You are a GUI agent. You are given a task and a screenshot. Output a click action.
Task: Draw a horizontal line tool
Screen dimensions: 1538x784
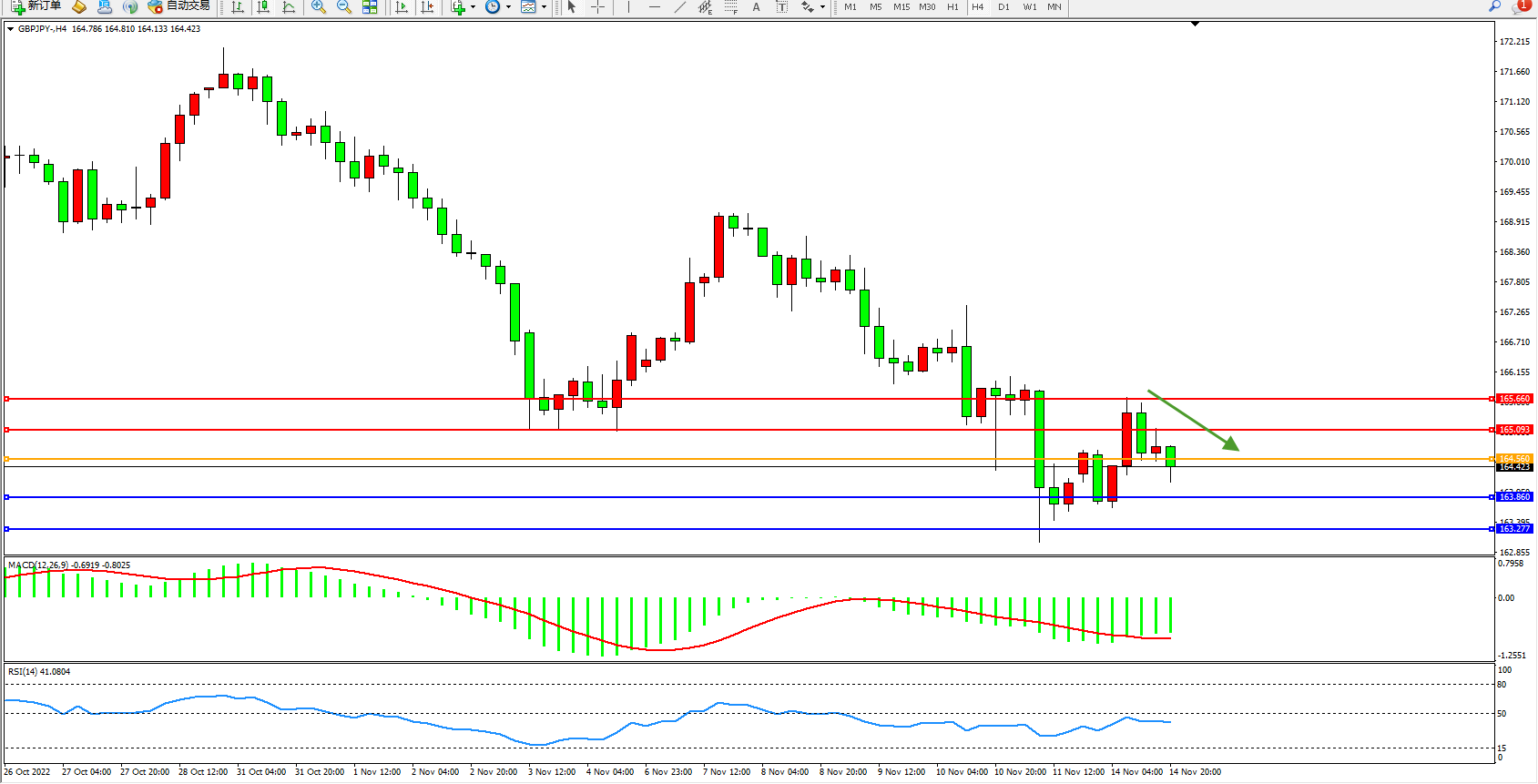coord(654,7)
